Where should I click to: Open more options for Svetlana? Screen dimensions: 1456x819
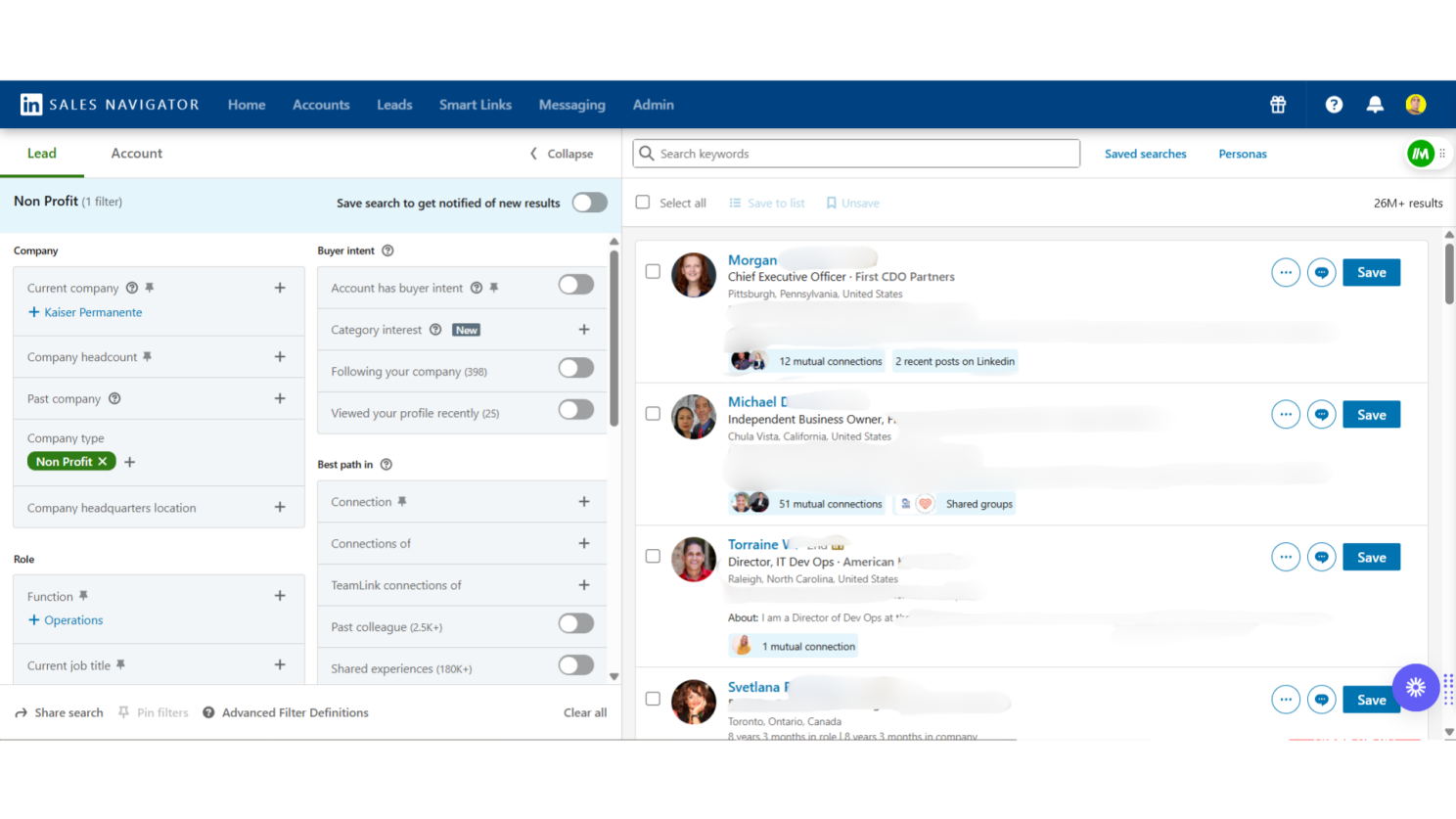[1286, 700]
